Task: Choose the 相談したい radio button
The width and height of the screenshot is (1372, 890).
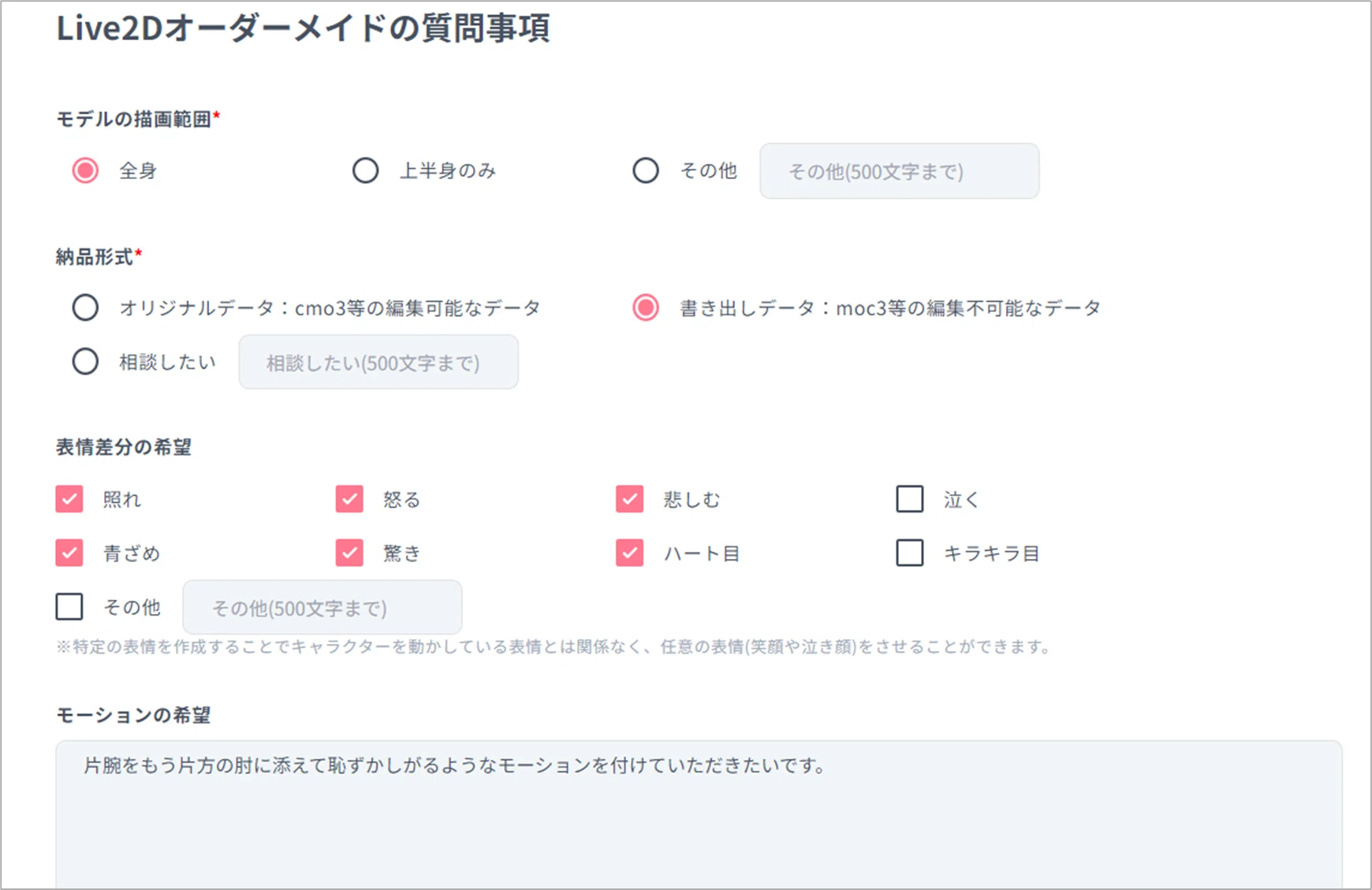Action: coord(85,362)
